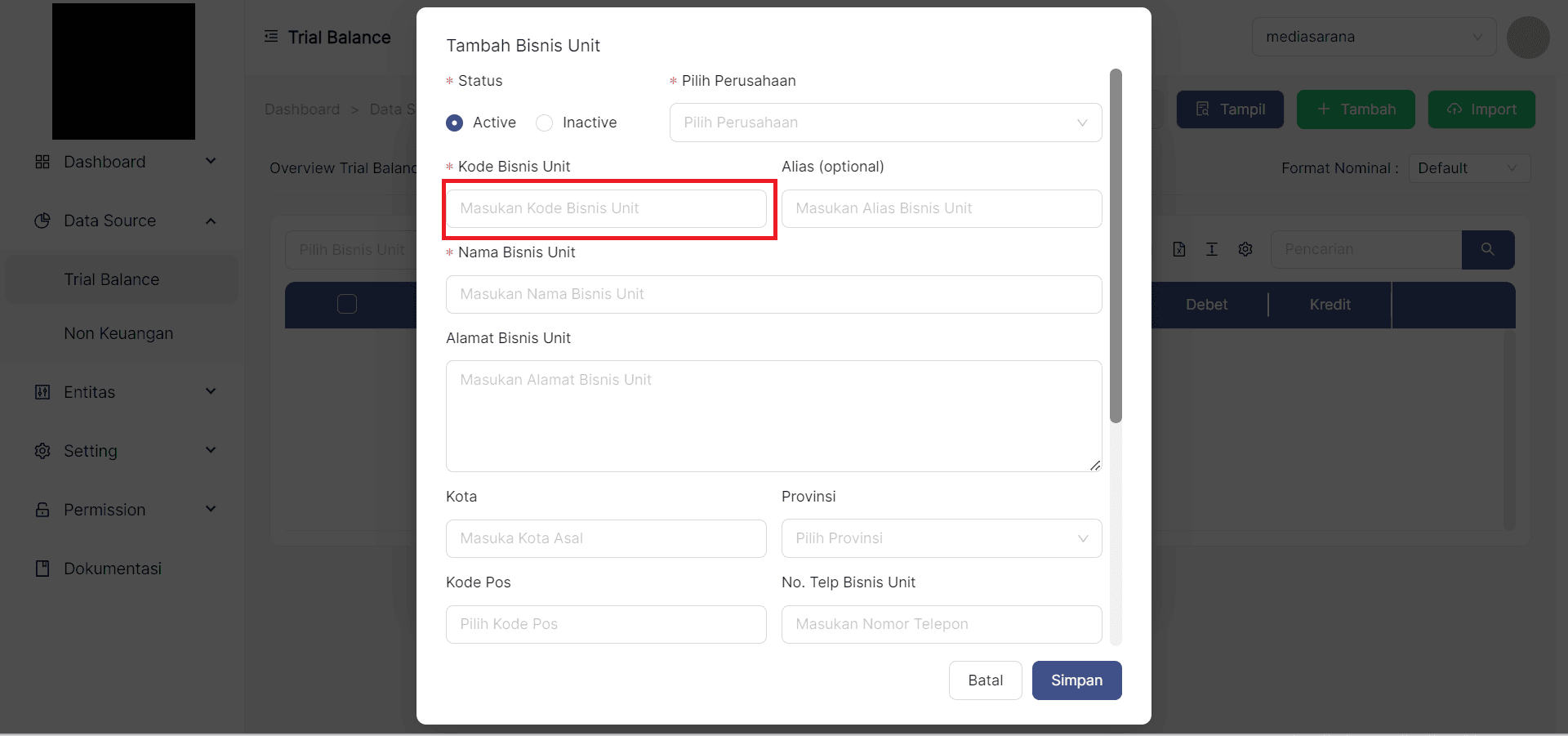Select the Inactive status radio button

point(545,123)
